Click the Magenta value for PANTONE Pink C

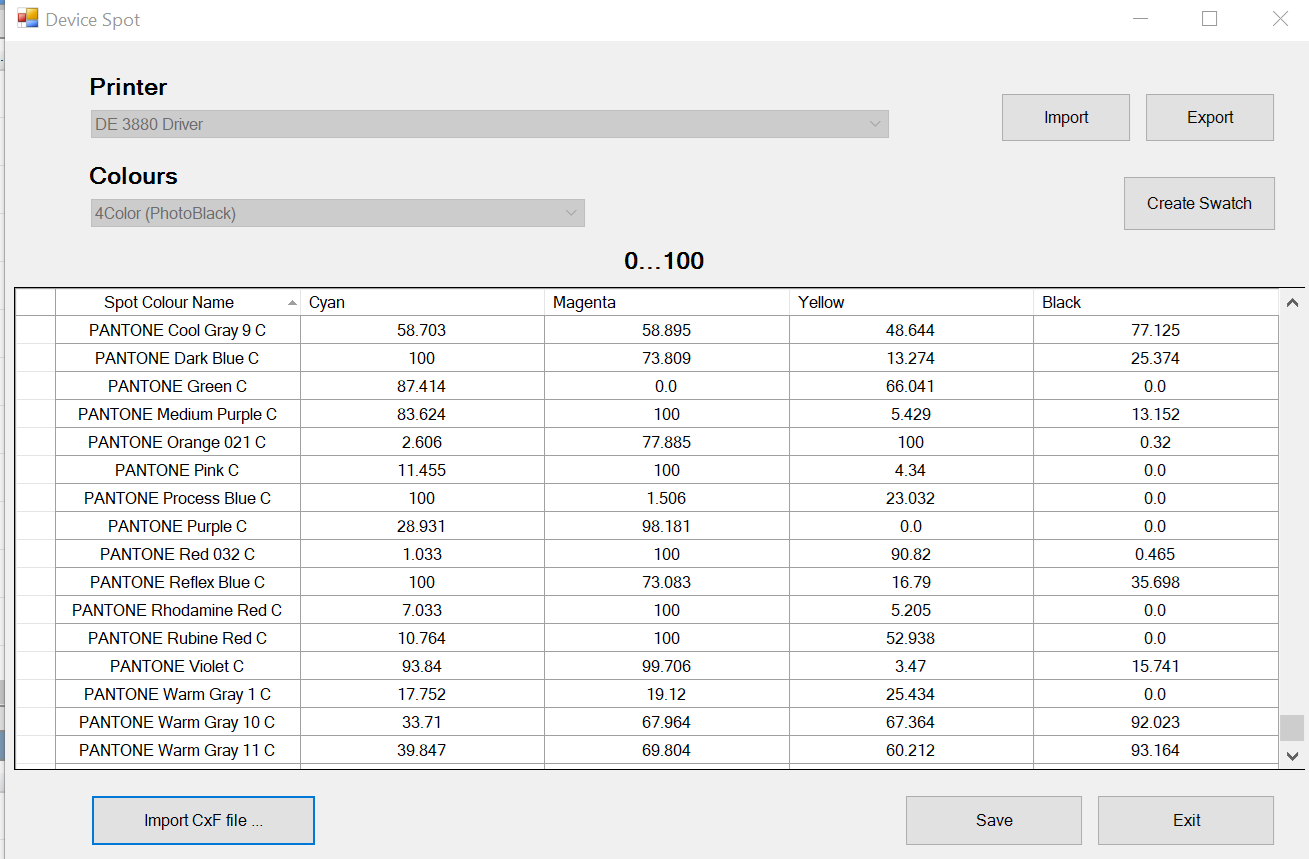(665, 469)
